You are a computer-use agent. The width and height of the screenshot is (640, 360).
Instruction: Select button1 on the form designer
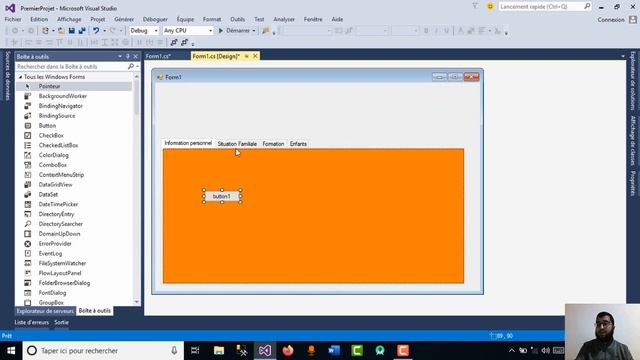pyautogui.click(x=222, y=196)
